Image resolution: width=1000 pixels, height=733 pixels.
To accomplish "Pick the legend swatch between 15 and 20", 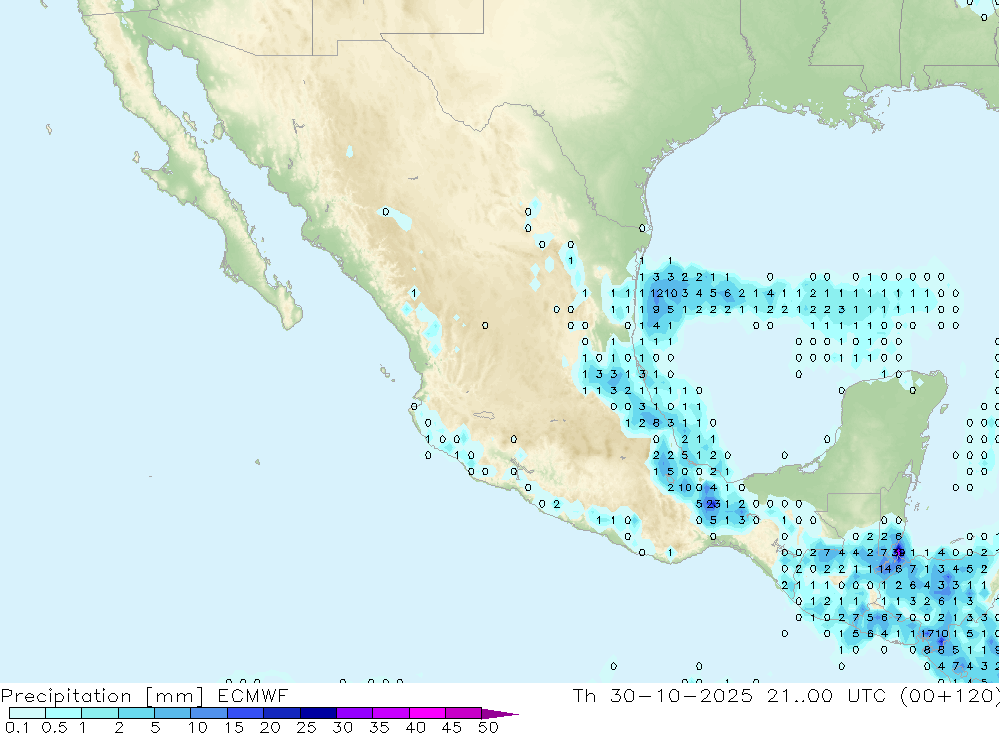I will coord(246,713).
